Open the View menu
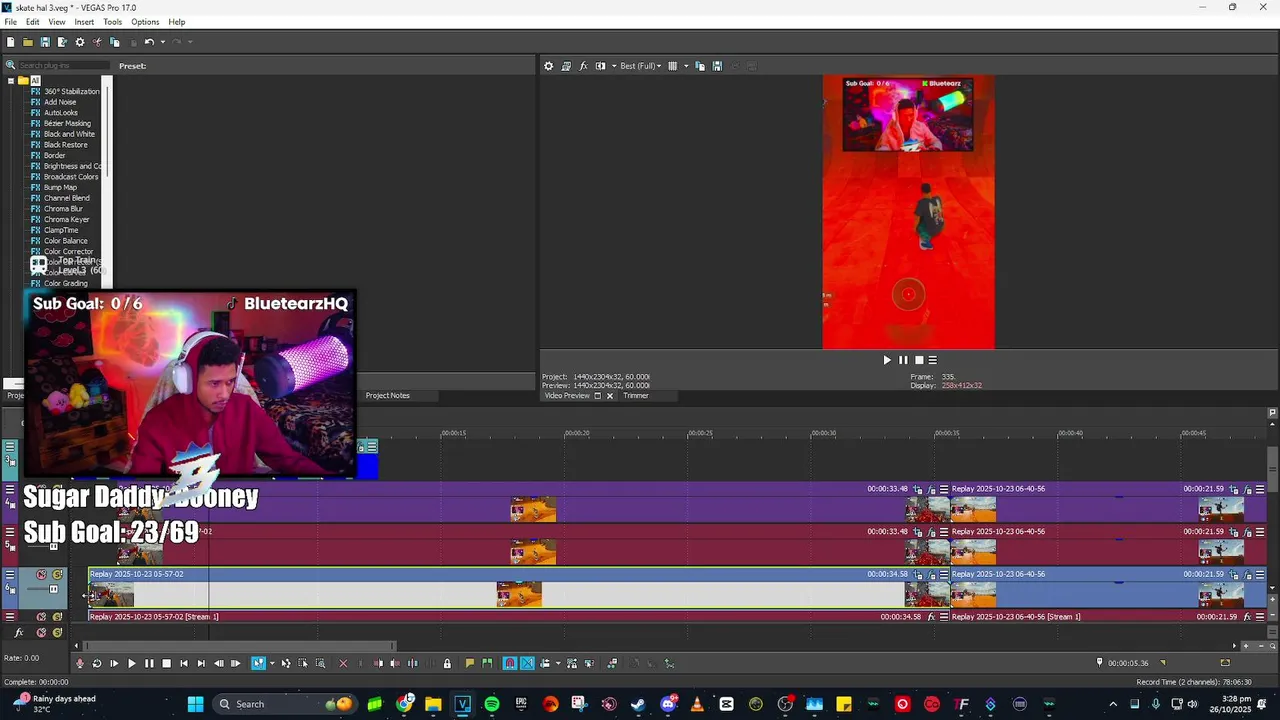Screen dimensions: 1280x720 pyautogui.click(x=57, y=22)
